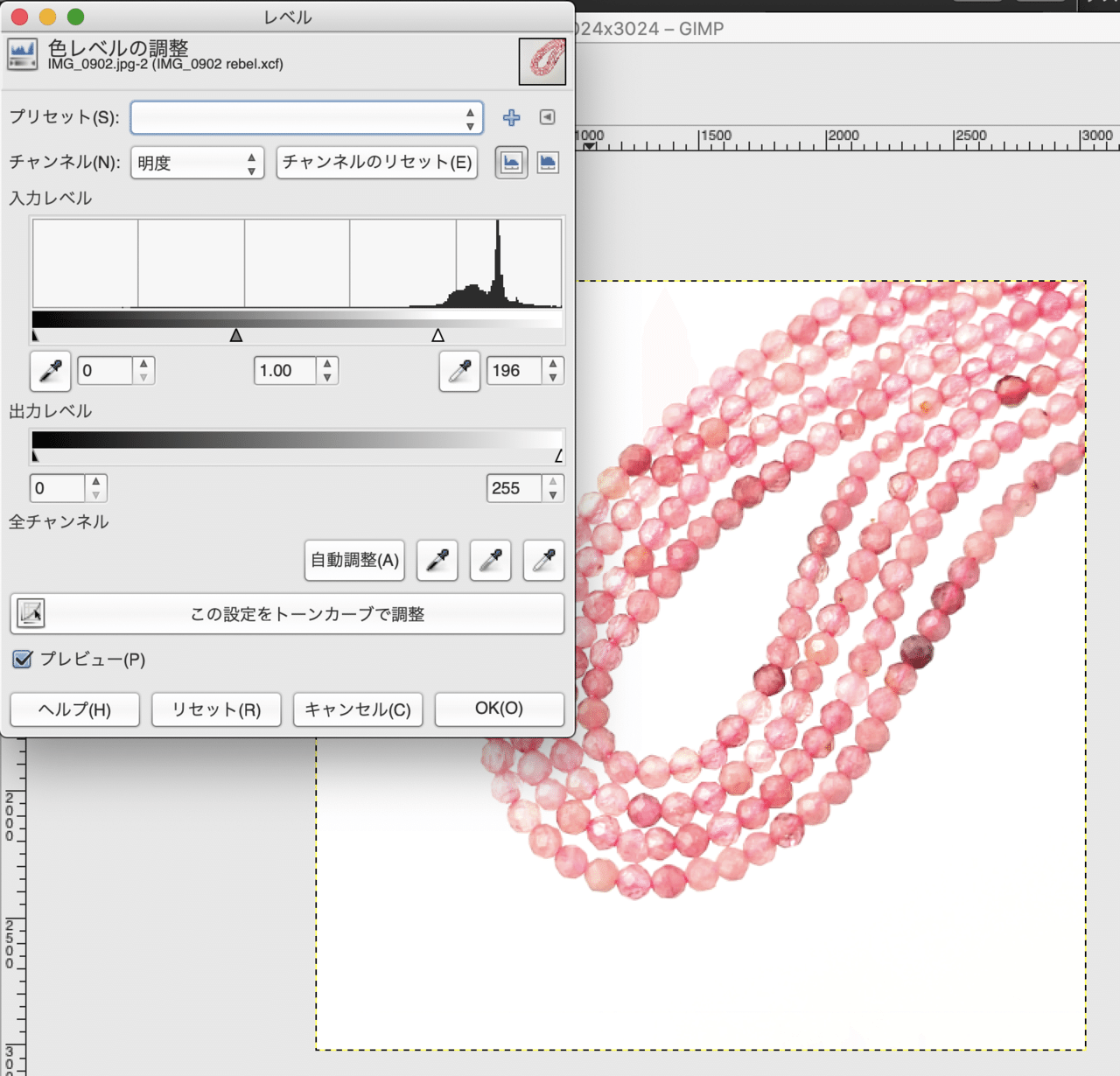Confirm levels with the OK(O) button
The width and height of the screenshot is (1120, 1076).
pyautogui.click(x=500, y=709)
